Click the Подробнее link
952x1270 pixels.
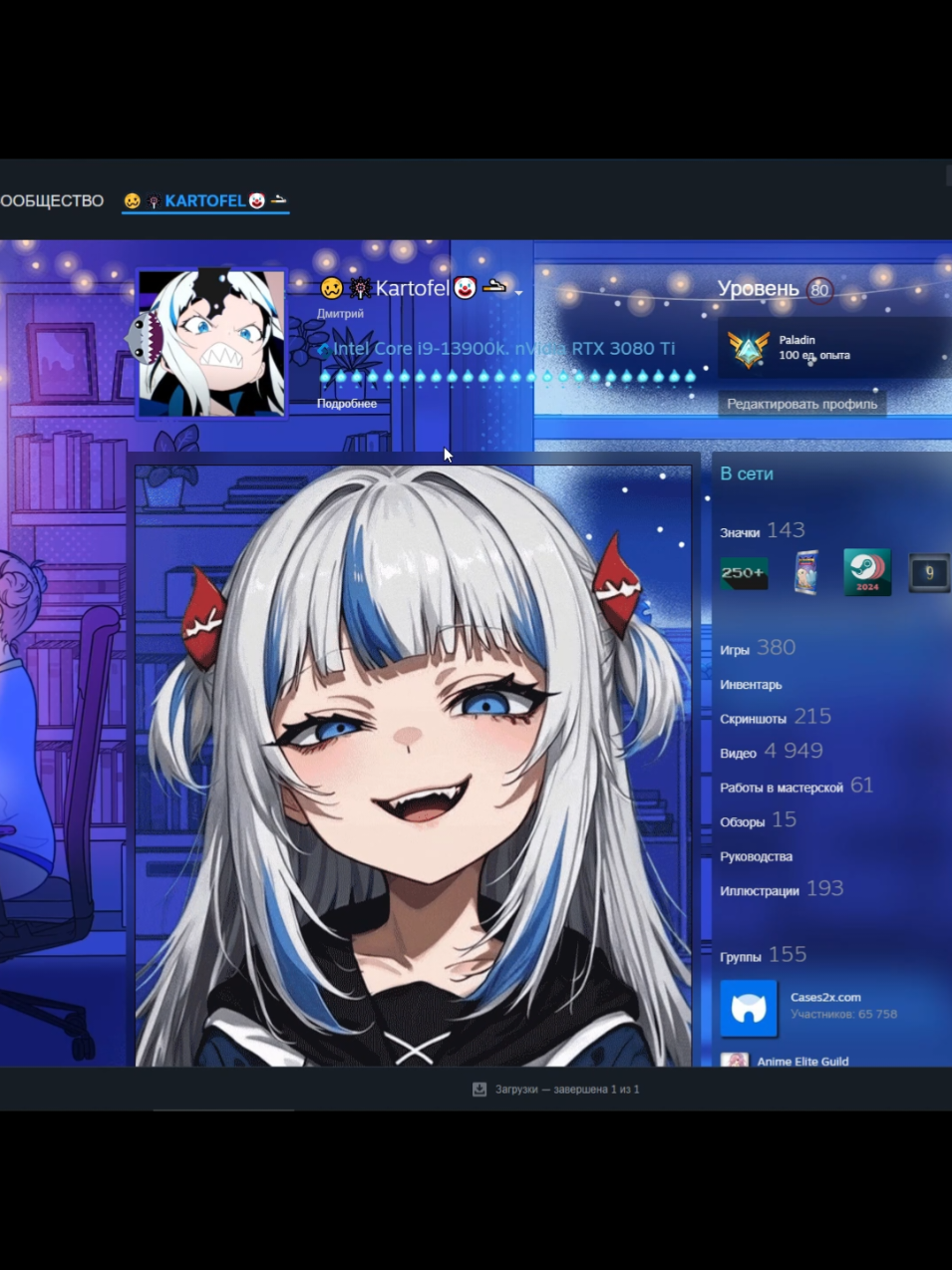coord(347,404)
